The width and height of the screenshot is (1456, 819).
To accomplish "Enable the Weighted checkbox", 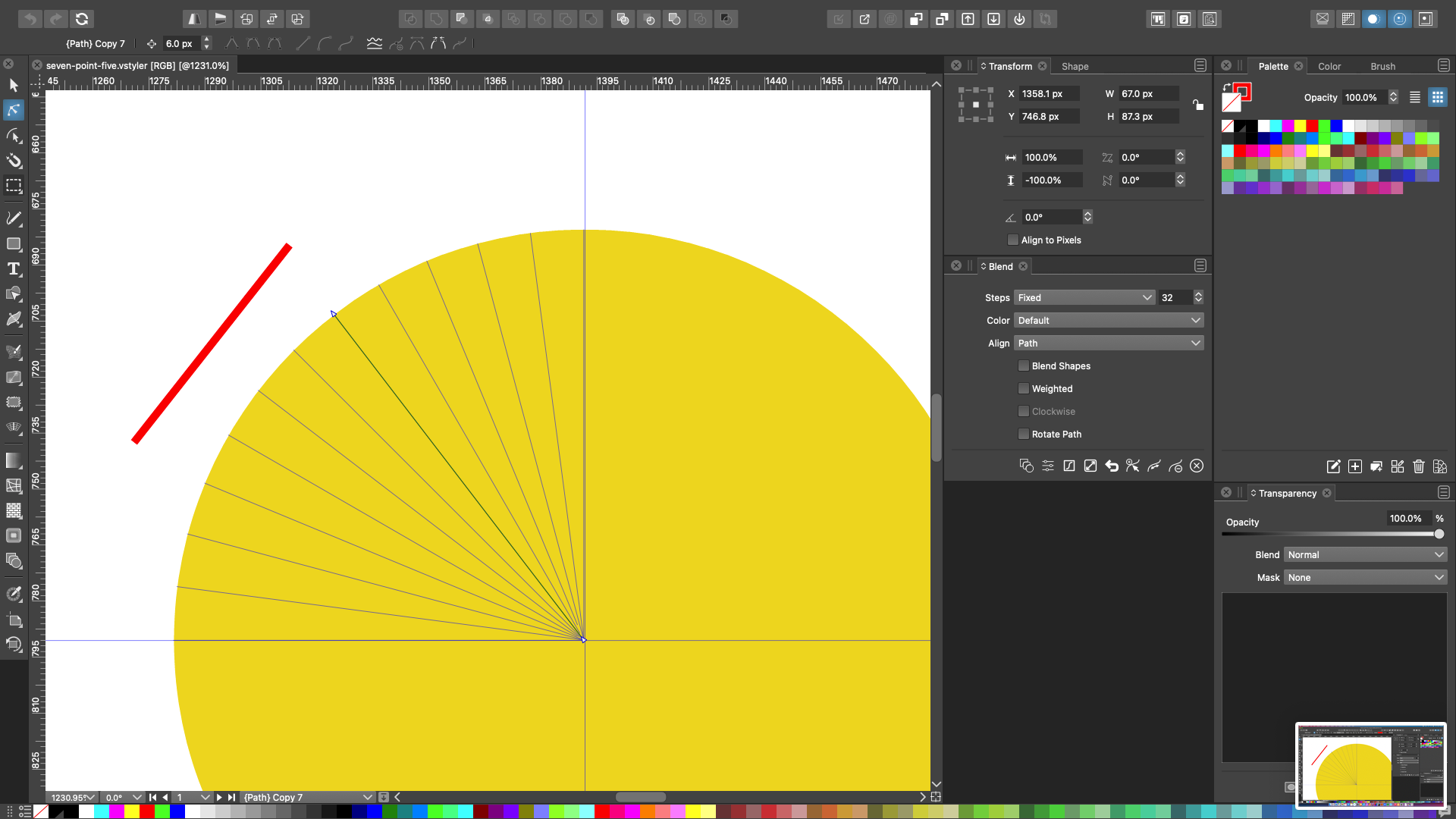I will tap(1024, 389).
